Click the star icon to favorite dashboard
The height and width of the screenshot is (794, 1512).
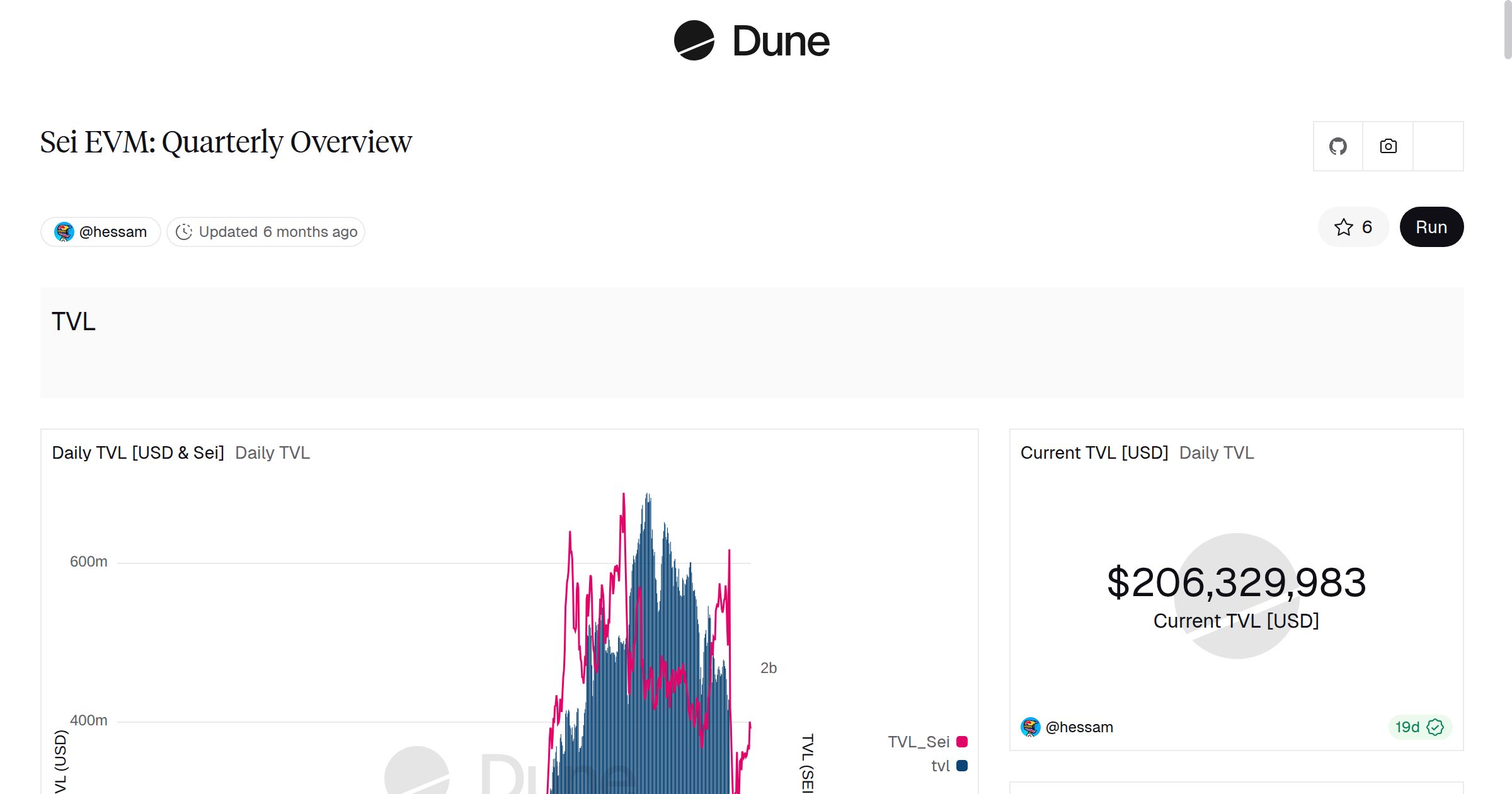[1343, 227]
